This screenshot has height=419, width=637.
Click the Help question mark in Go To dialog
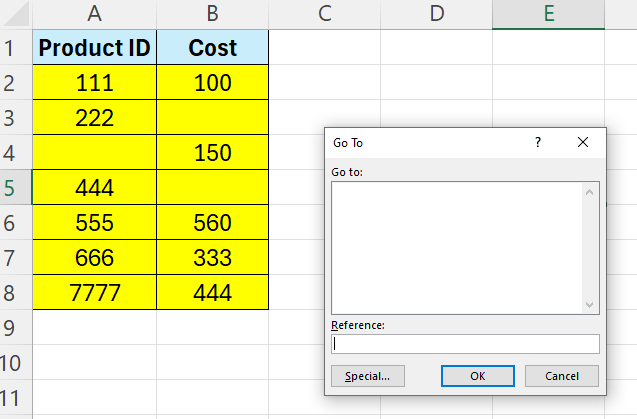pyautogui.click(x=537, y=143)
